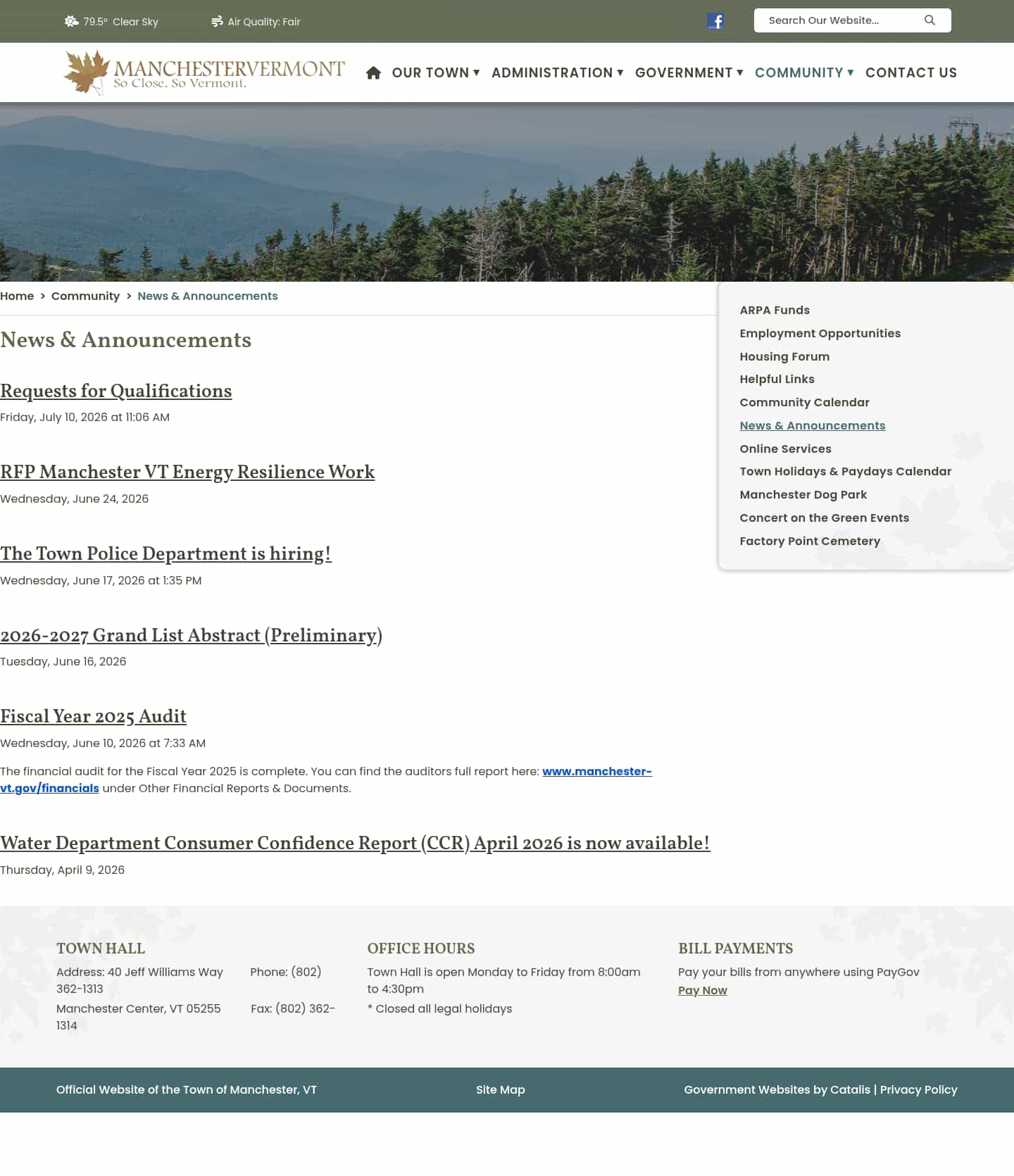Screen dimensions: 1014x1176
Task: Open Concert on the Green Events
Action: 824,518
